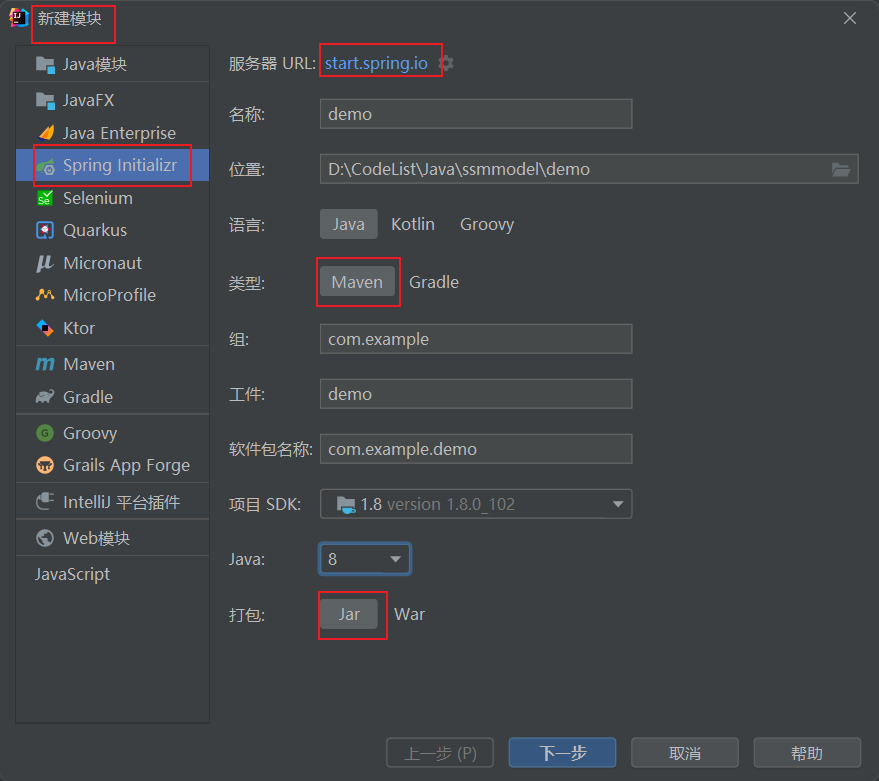Click the 帮助 button
The image size is (879, 781).
point(807,752)
